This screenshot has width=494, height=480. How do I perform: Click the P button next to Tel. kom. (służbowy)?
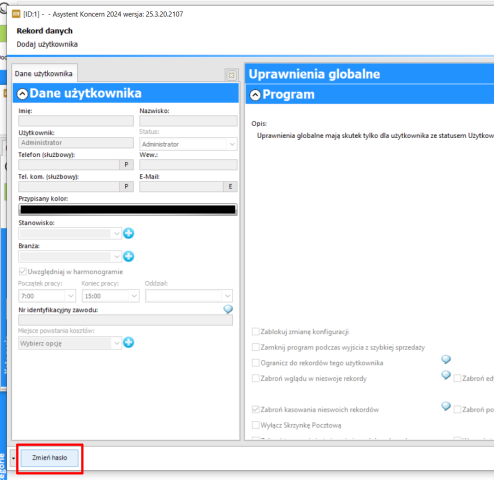126,186
